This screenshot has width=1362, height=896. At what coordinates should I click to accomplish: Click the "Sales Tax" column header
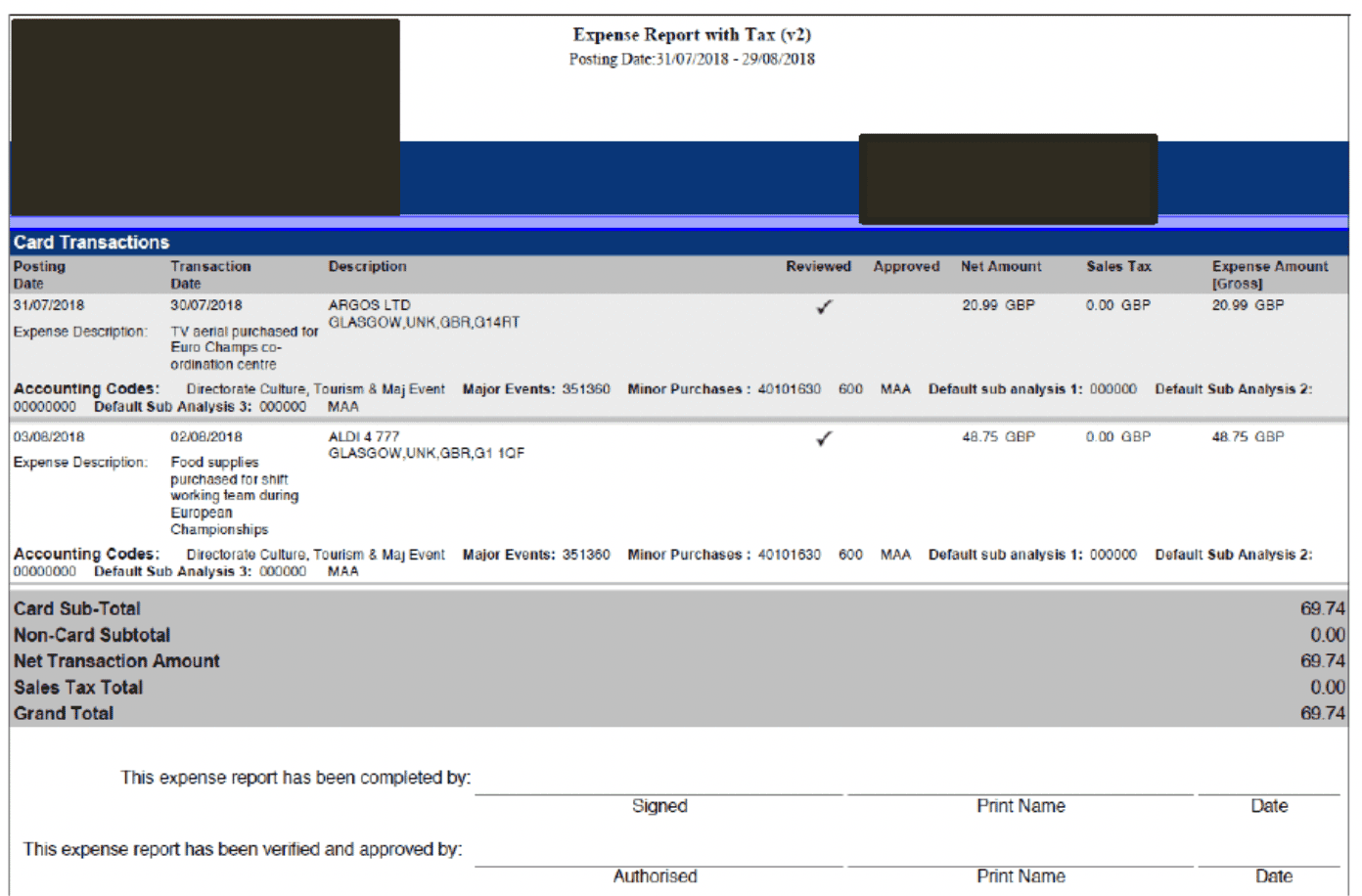(x=1118, y=266)
